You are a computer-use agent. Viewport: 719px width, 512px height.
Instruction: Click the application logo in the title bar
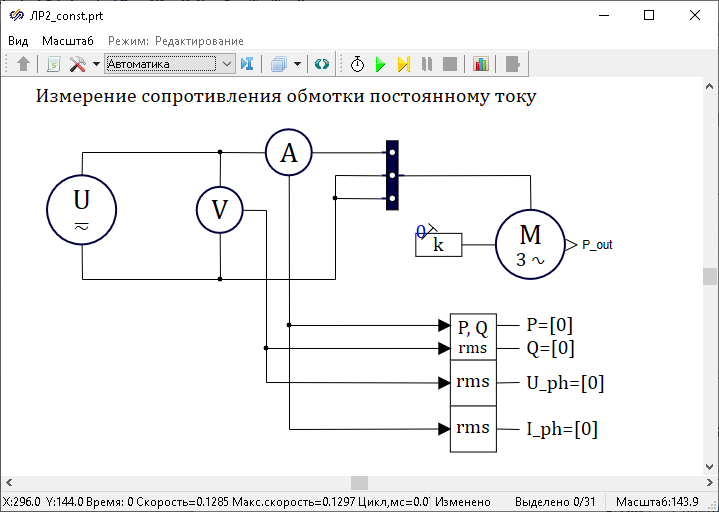(x=17, y=16)
